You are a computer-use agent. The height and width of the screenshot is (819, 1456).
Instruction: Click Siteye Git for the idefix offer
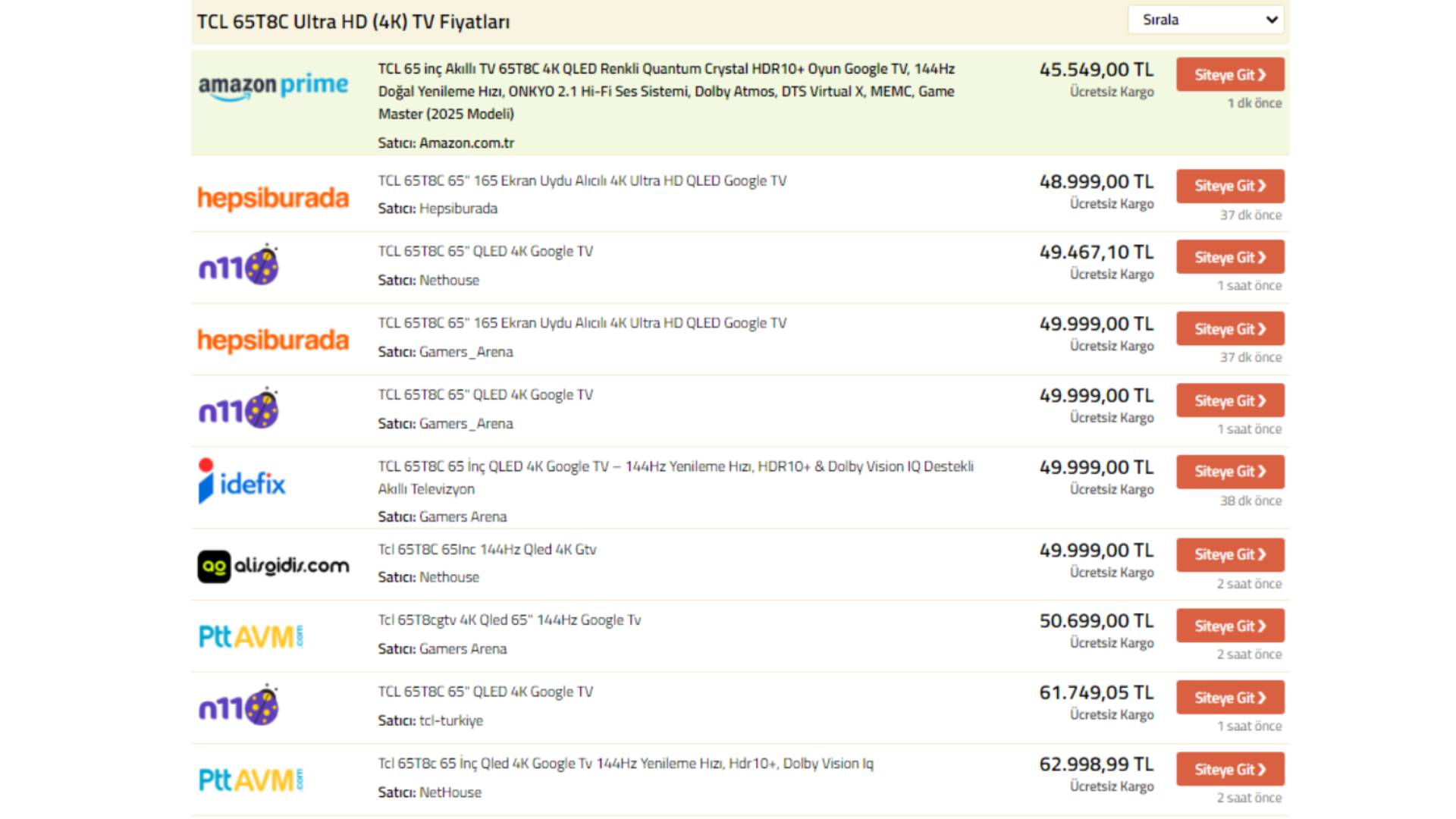click(1230, 472)
